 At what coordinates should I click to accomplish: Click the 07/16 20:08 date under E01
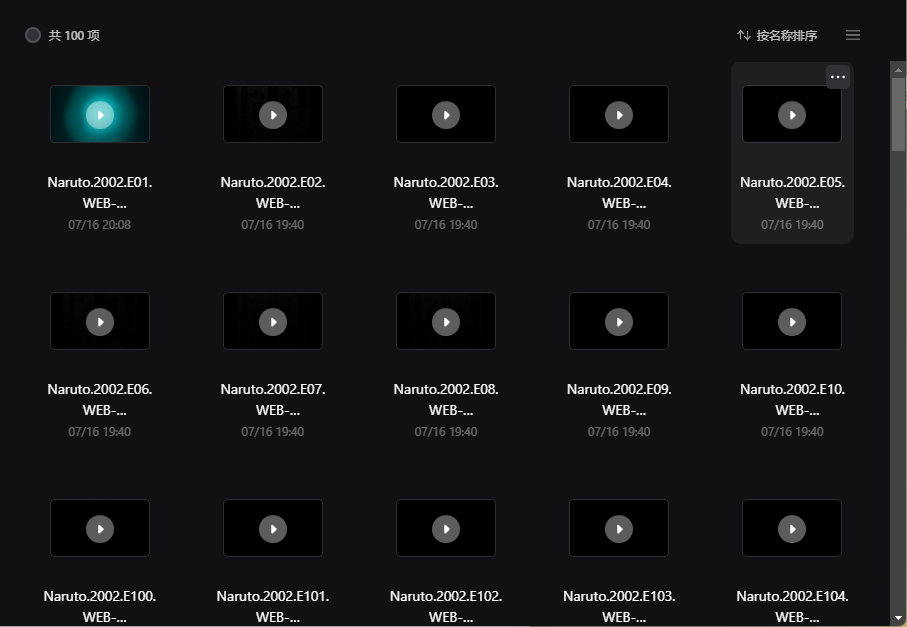click(99, 224)
